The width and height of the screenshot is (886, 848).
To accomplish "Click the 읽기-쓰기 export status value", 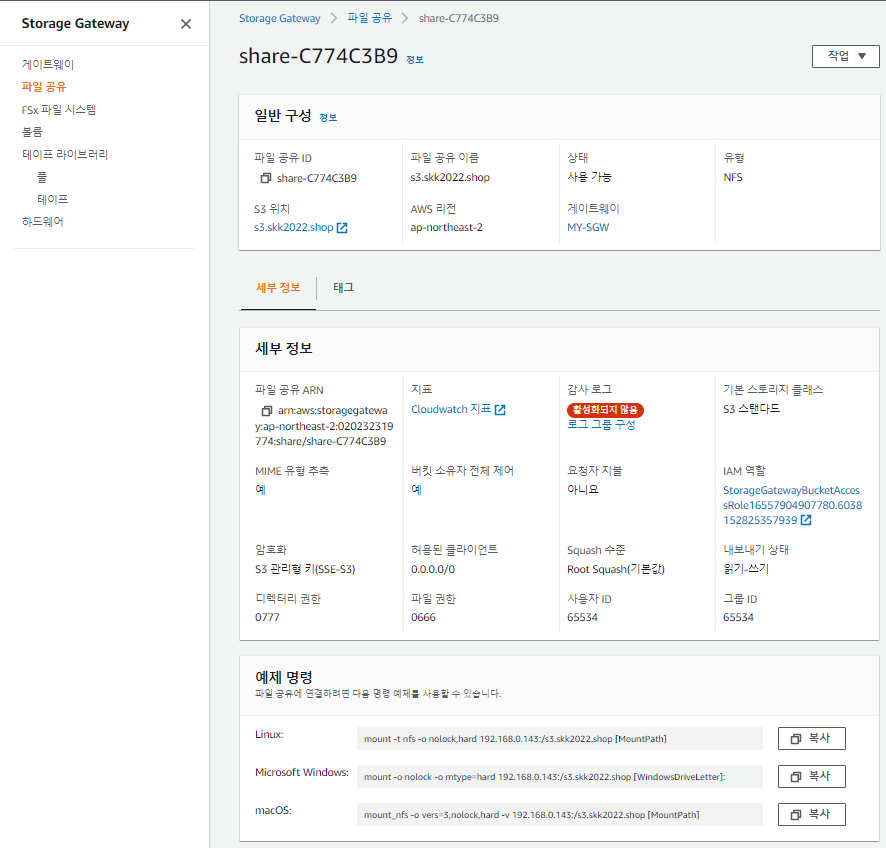I will pyautogui.click(x=746, y=569).
